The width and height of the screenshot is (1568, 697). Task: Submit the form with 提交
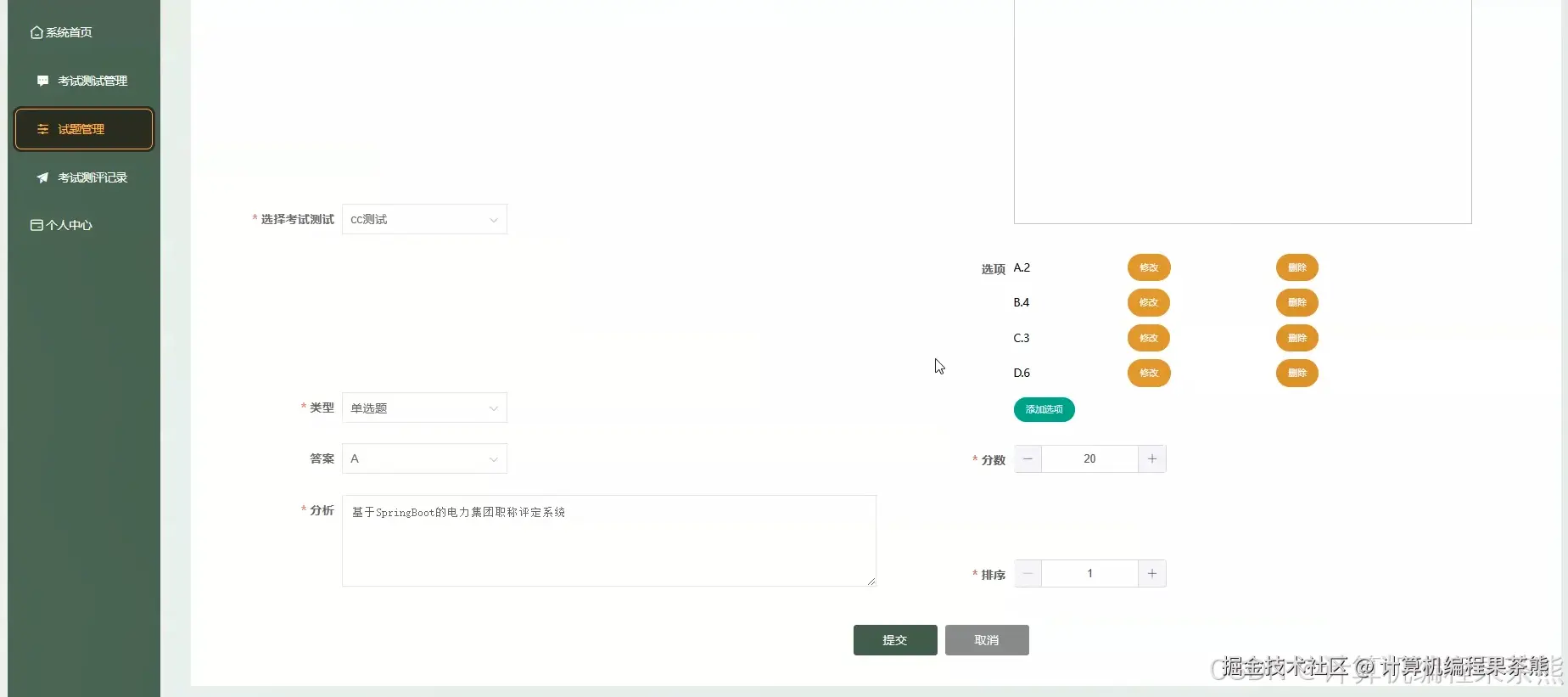895,640
